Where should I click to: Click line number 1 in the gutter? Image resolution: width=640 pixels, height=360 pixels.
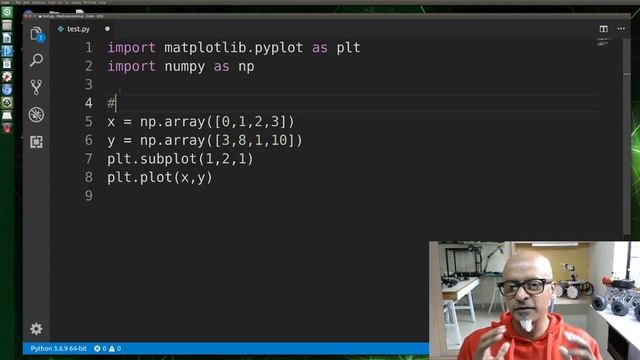pos(89,48)
